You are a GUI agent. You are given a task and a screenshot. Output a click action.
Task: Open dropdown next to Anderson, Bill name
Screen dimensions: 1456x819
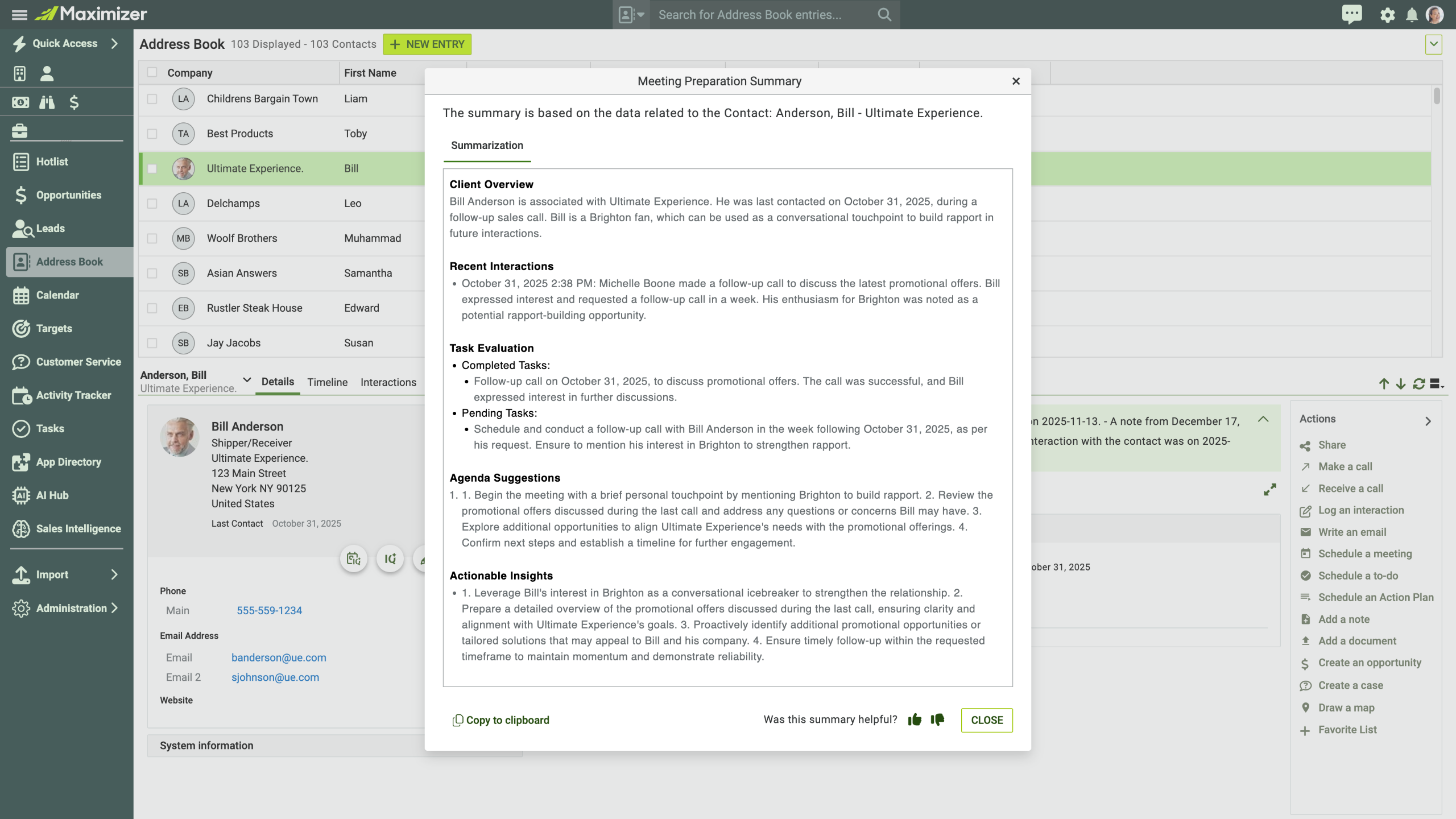247,380
